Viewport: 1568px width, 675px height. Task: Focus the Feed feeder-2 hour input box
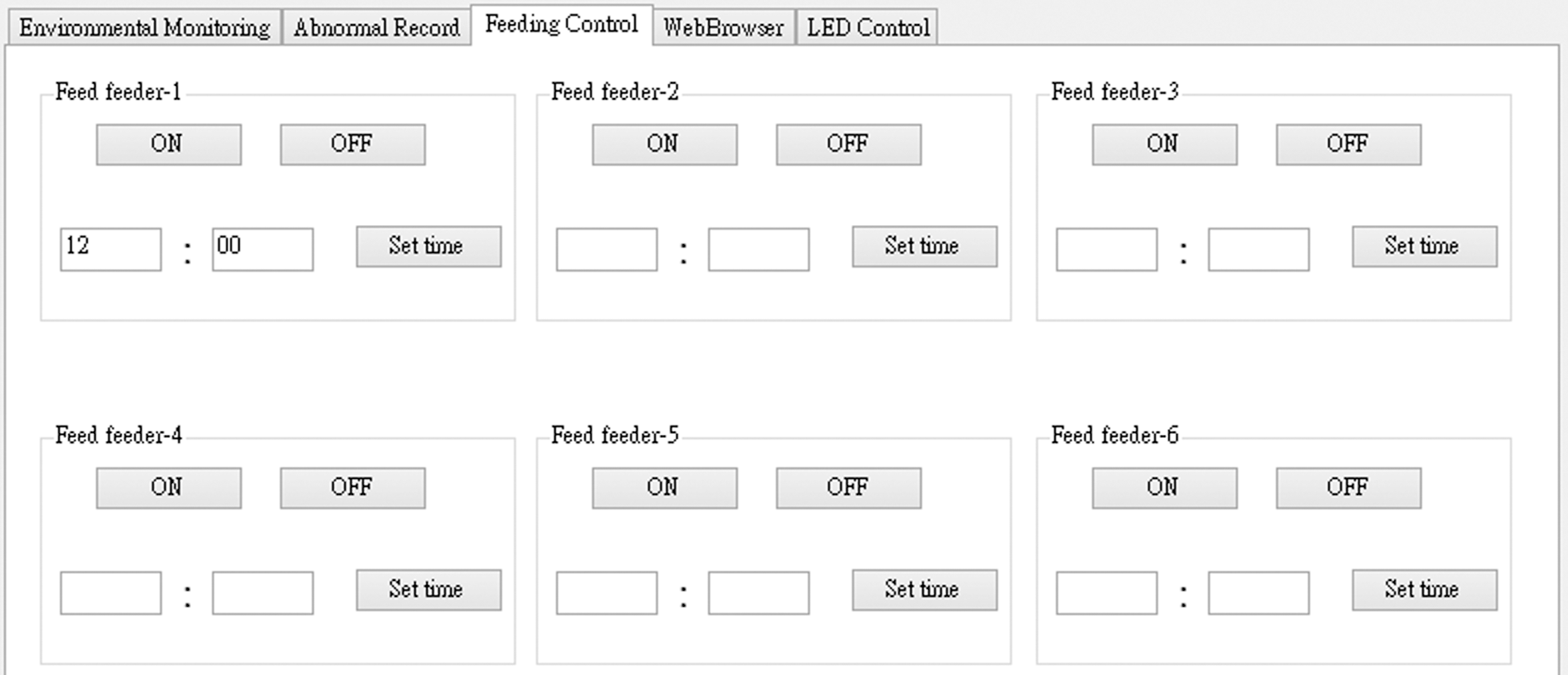pos(606,249)
